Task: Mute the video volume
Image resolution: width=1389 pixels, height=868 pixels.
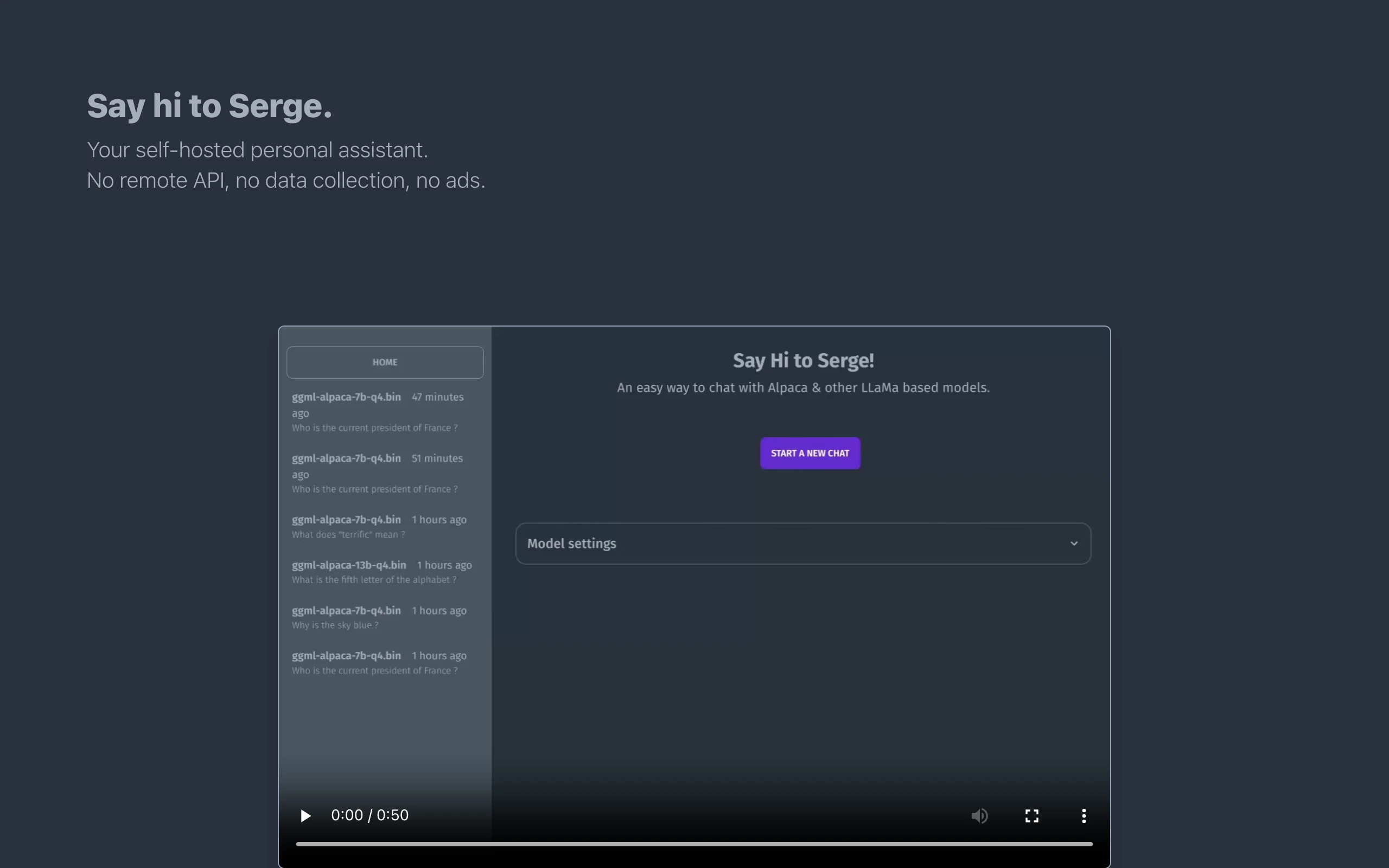Action: pyautogui.click(x=979, y=816)
